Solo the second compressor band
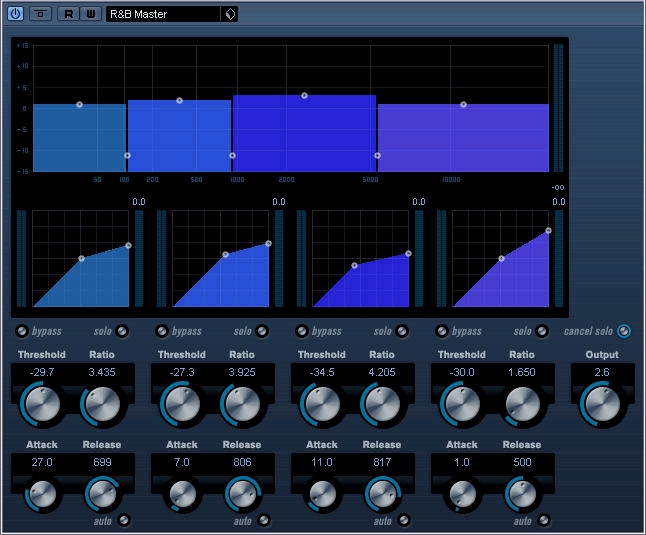Screen dimensions: 646x535 tap(262, 331)
